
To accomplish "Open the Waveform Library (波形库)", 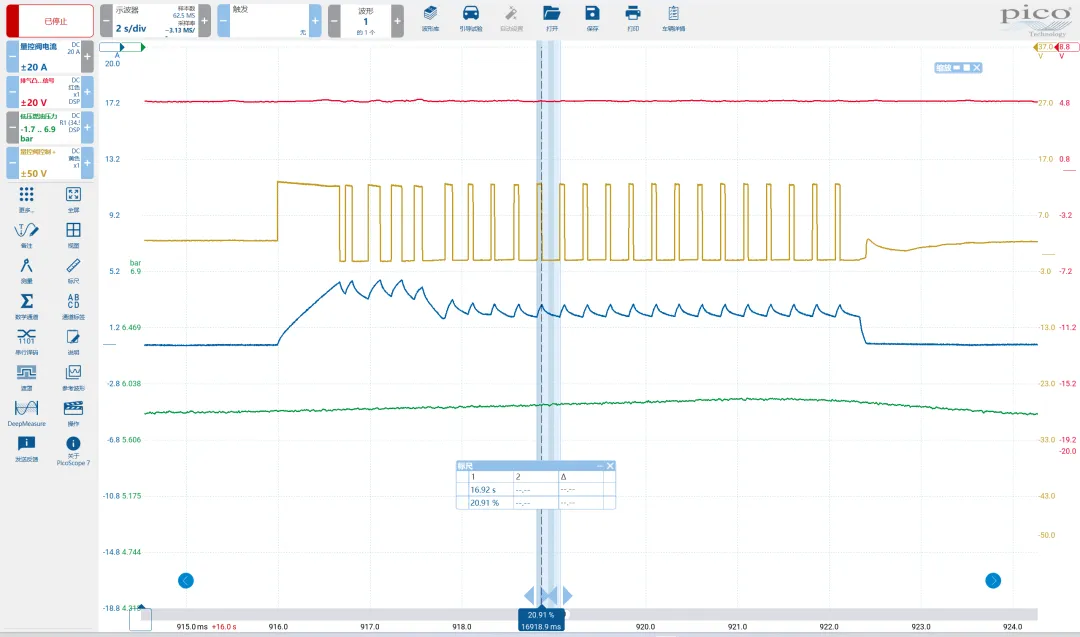I will [x=430, y=17].
